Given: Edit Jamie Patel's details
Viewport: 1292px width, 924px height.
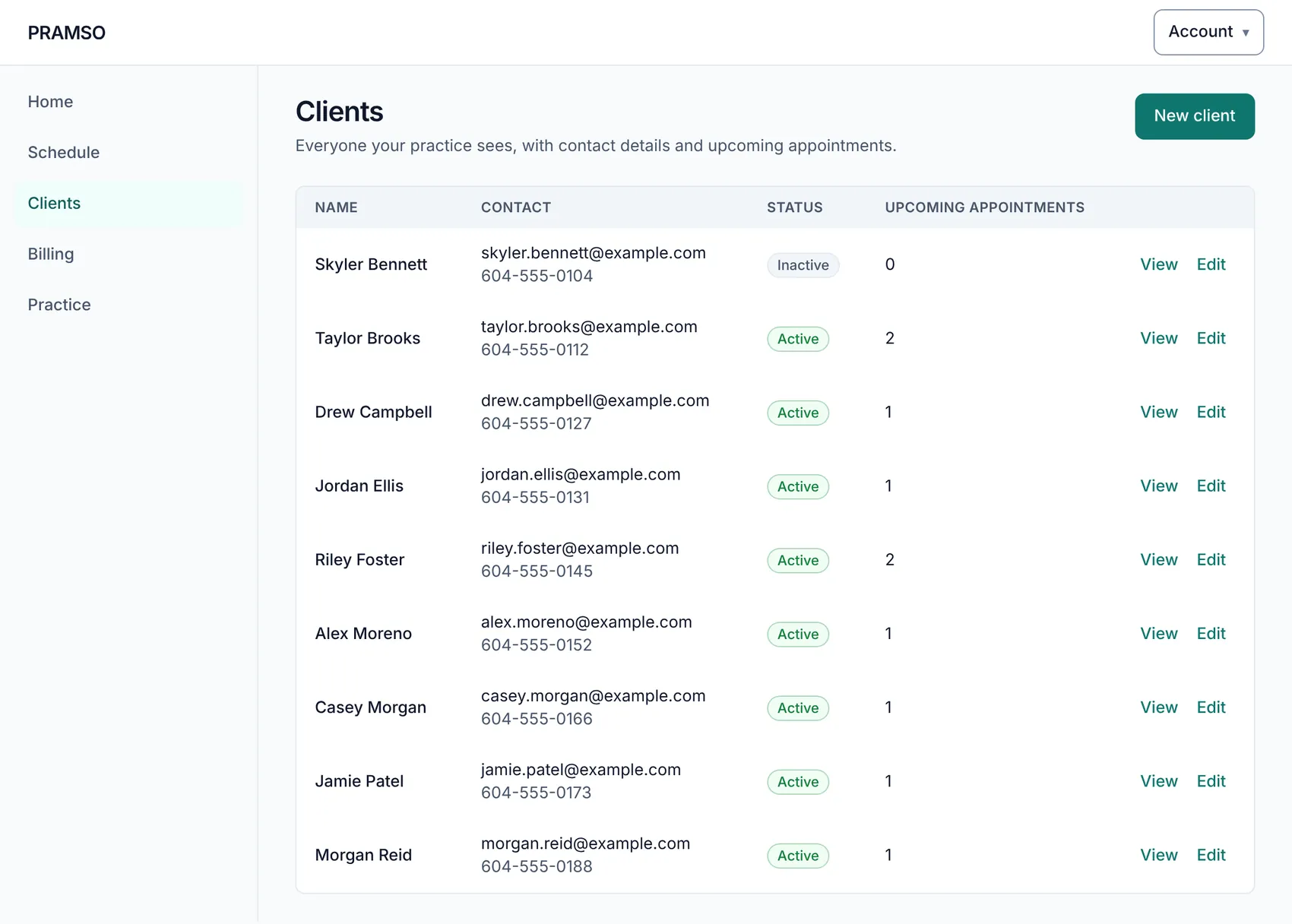Looking at the screenshot, I should point(1211,780).
